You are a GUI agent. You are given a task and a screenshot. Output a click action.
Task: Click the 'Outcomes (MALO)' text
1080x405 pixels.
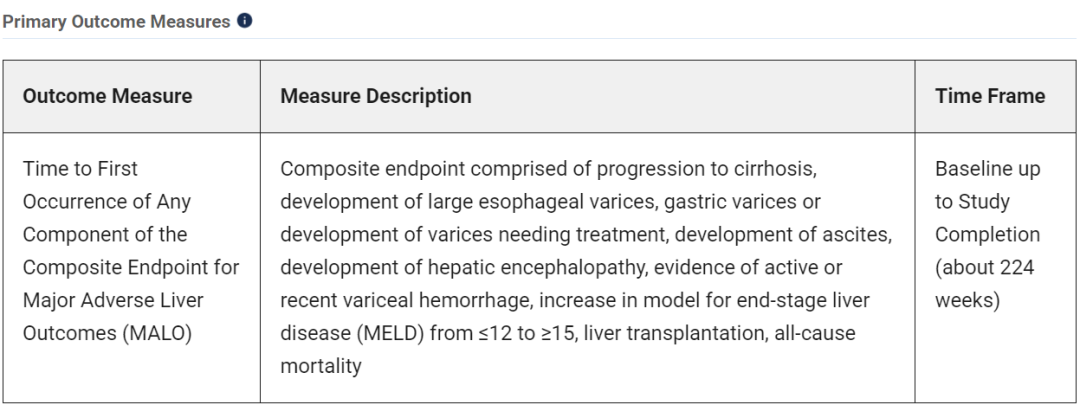[x=107, y=333]
